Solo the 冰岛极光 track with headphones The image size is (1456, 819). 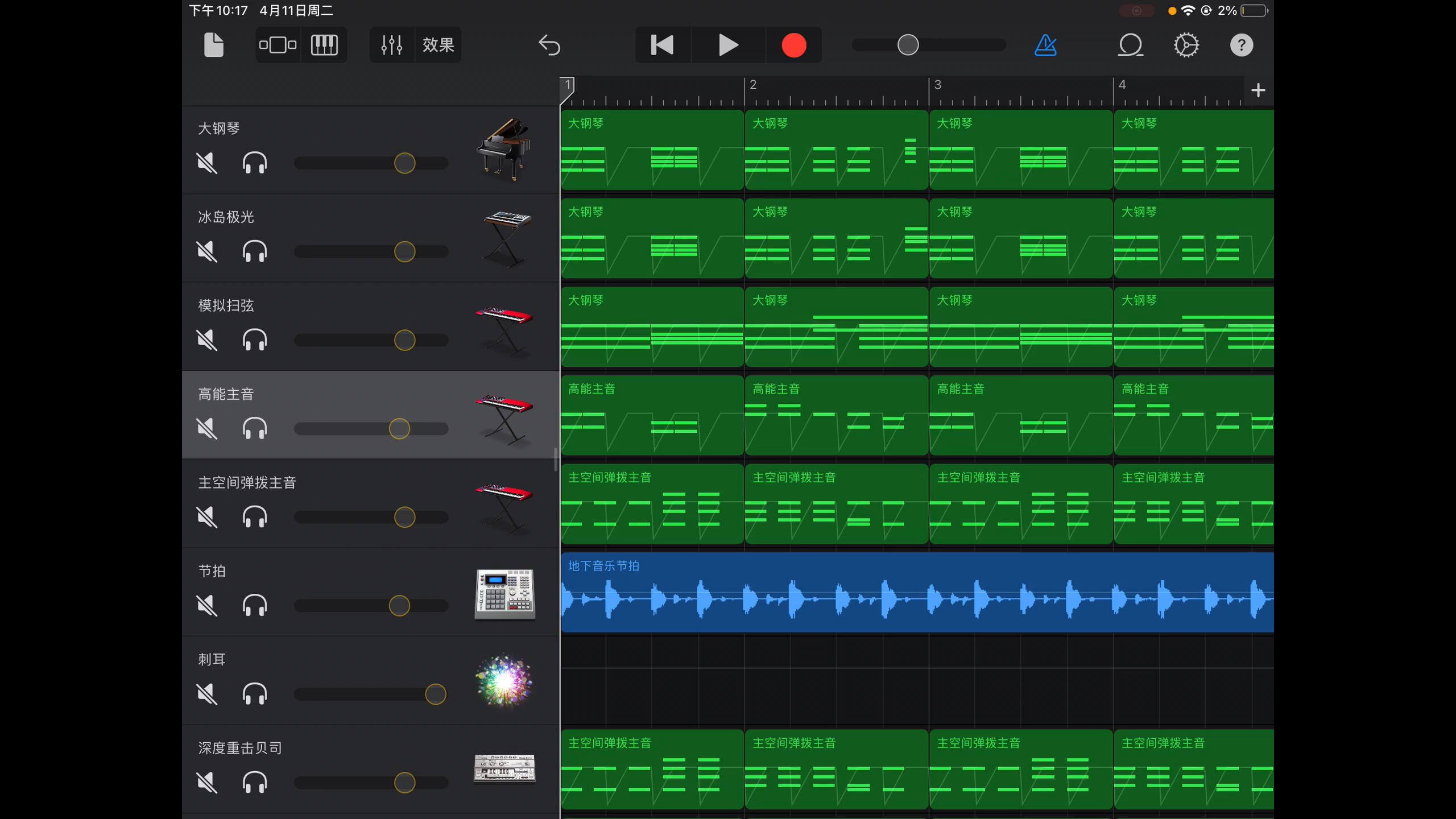coord(254,251)
